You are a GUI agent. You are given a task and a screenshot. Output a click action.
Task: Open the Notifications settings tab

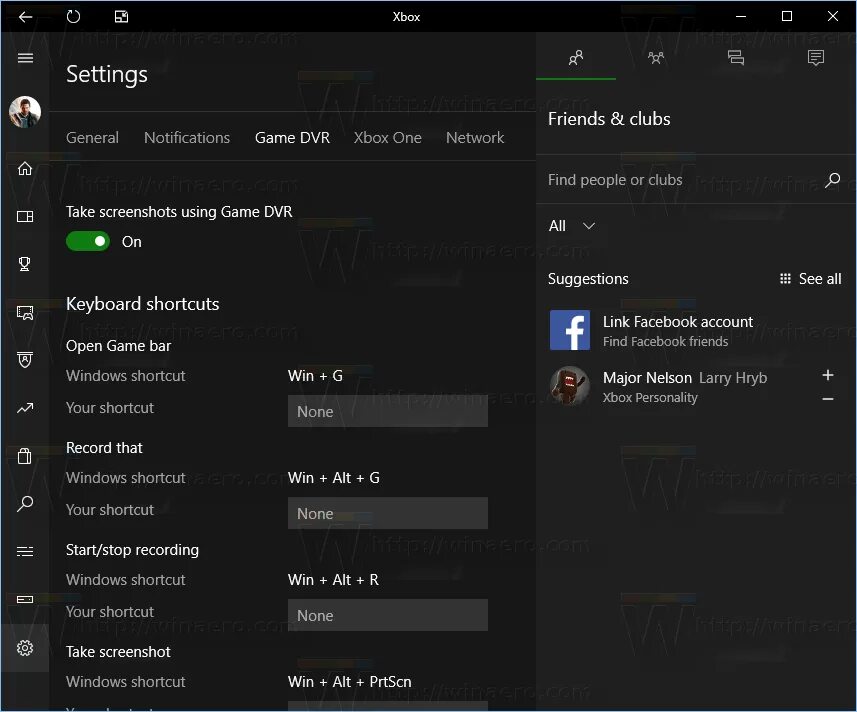[x=187, y=138]
